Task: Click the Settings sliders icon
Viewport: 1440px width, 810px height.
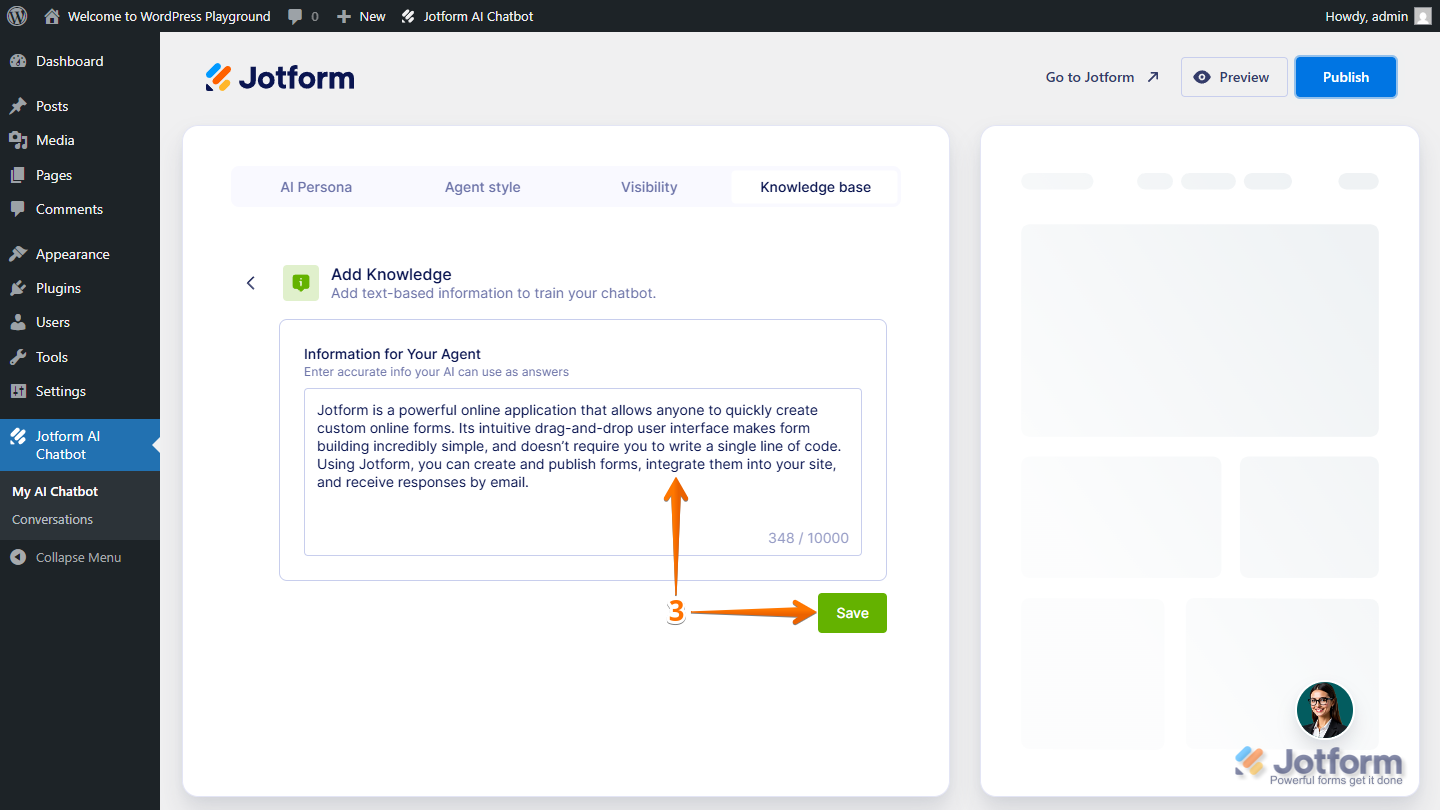Action: [x=18, y=391]
